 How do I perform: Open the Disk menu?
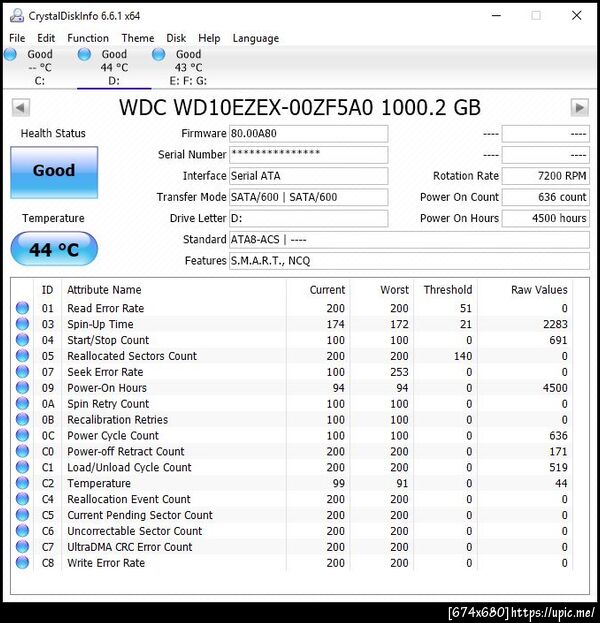point(176,38)
